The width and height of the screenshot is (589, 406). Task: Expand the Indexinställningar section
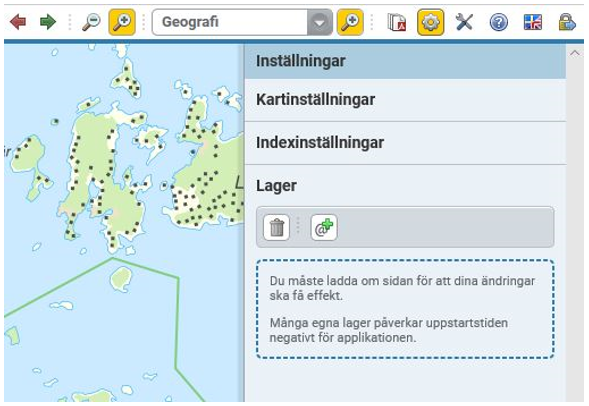(x=405, y=143)
